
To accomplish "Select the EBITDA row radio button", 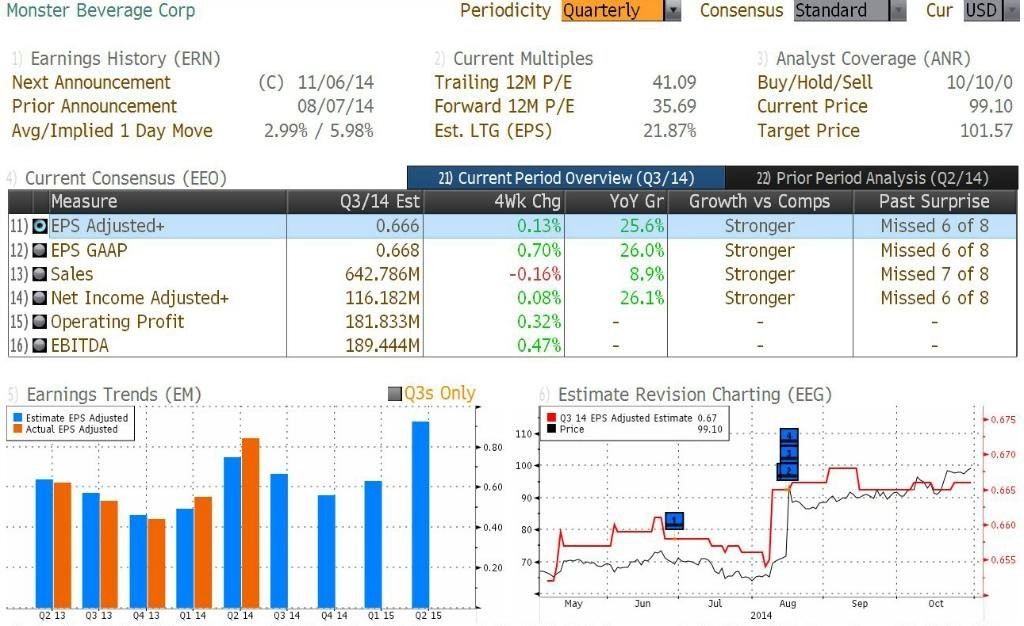I will pos(40,345).
